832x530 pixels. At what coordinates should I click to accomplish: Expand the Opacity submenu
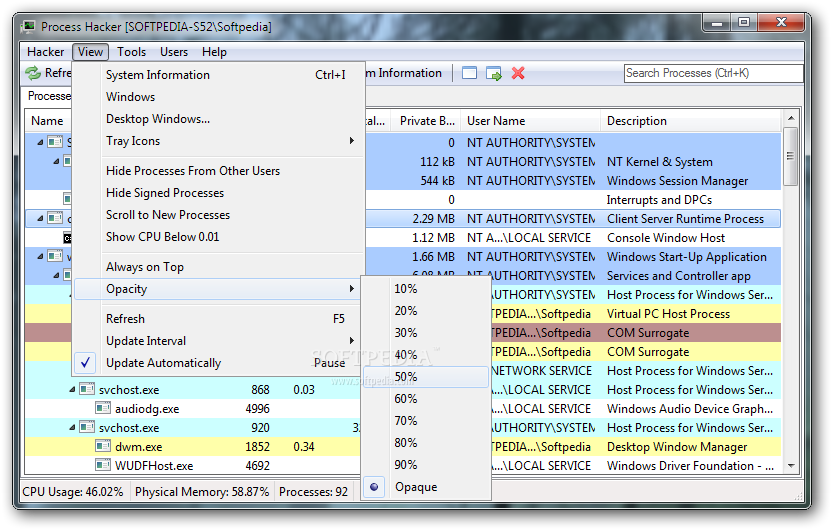(x=219, y=289)
